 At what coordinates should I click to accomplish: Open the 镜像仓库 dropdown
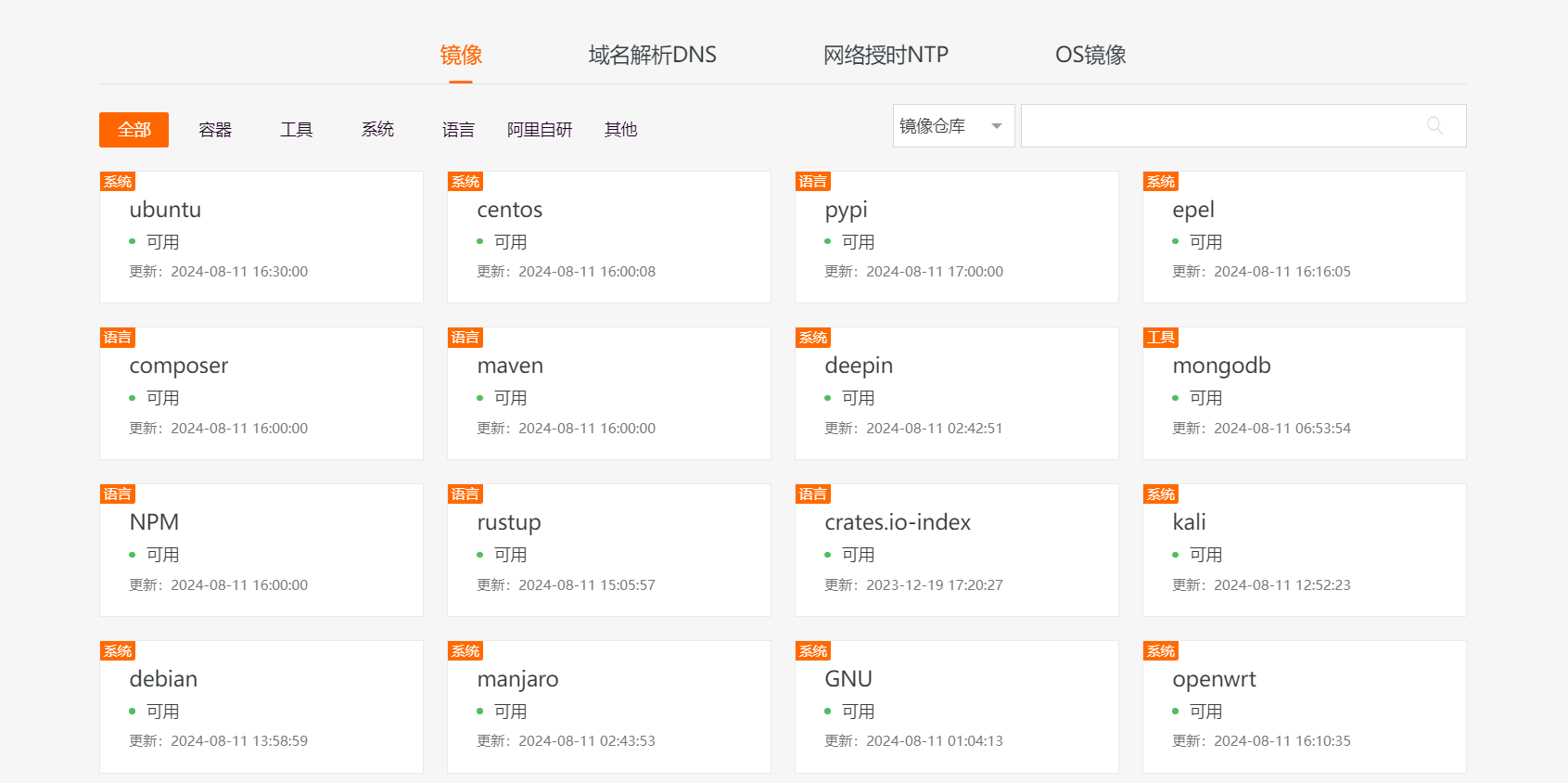pyautogui.click(x=953, y=126)
